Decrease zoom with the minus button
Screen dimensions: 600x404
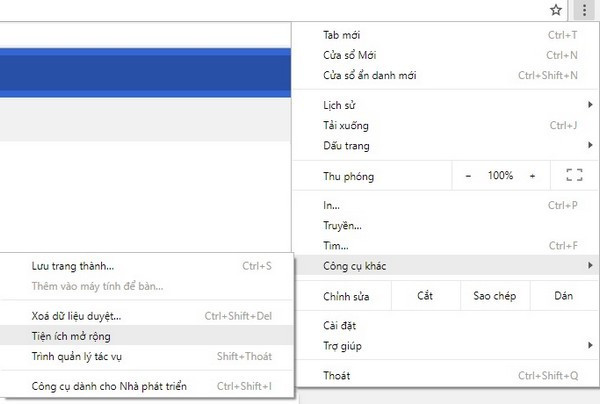(x=468, y=176)
